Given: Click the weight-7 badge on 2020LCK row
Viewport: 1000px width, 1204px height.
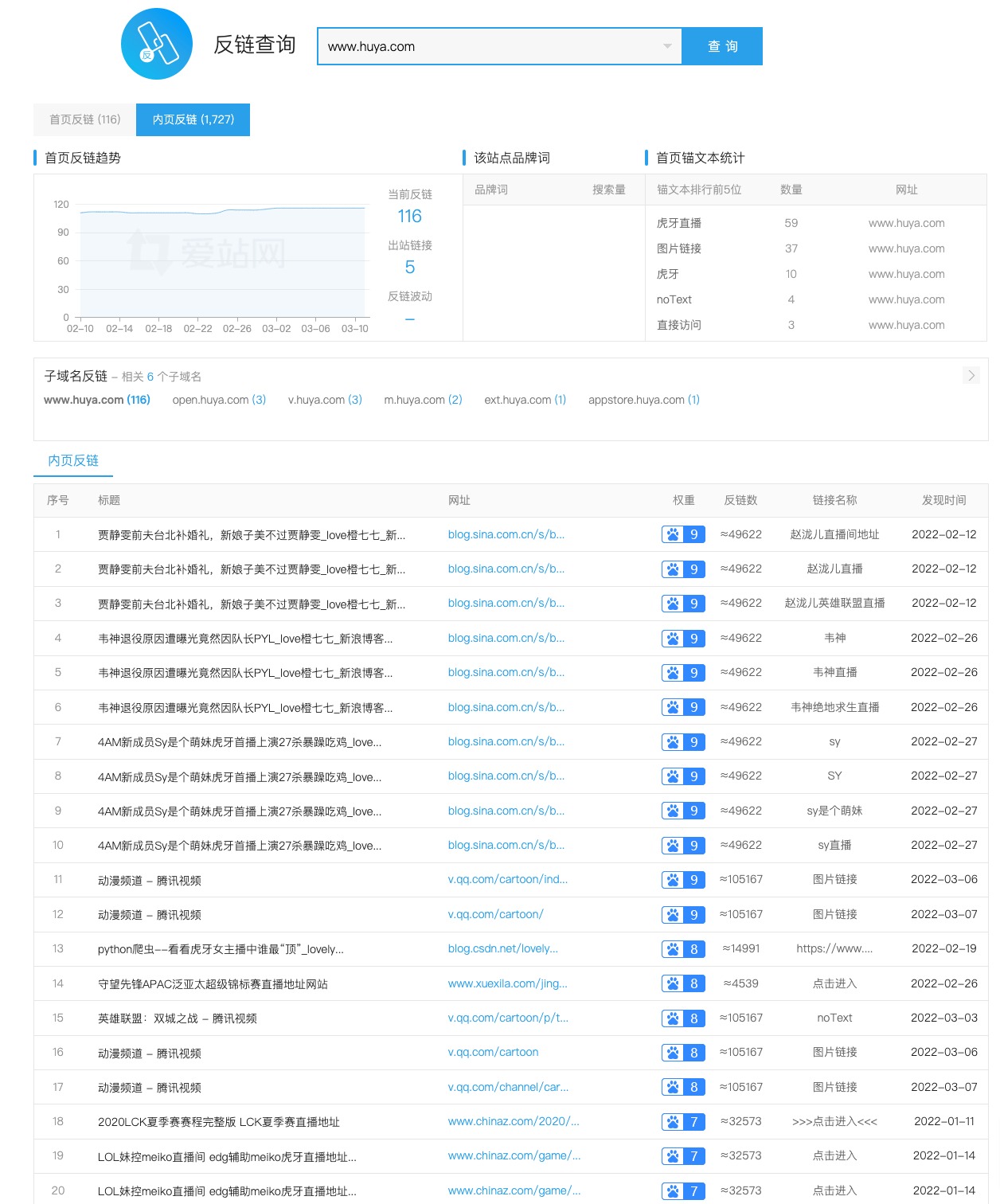Looking at the screenshot, I should click(682, 1120).
